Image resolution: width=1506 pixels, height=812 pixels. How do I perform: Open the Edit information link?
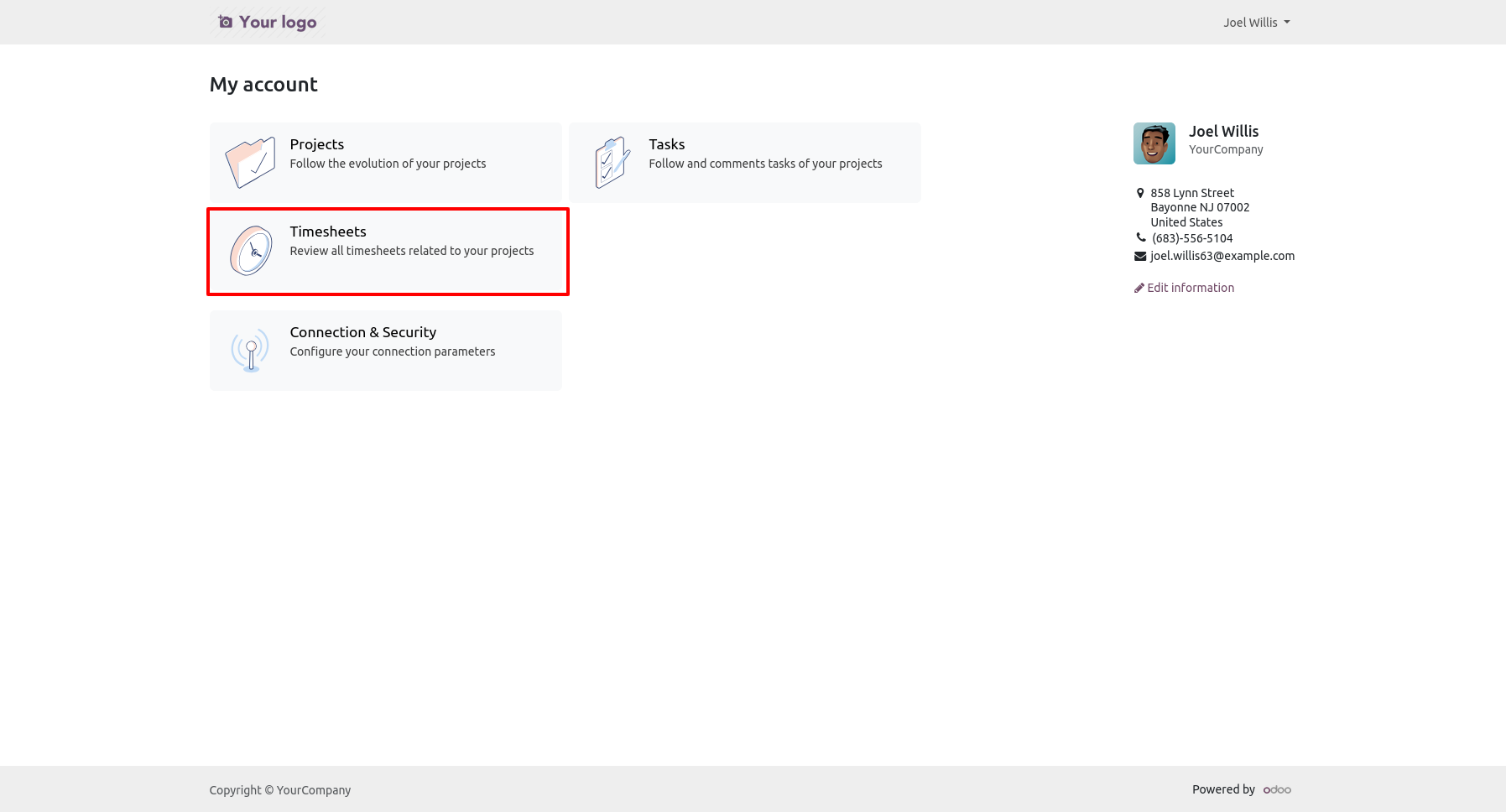[x=1190, y=288]
